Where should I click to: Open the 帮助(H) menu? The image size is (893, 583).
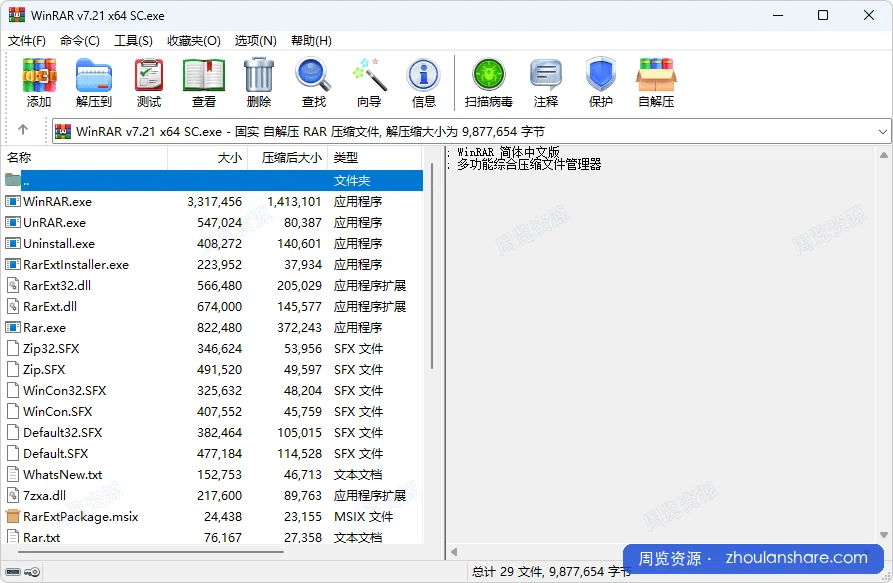311,40
